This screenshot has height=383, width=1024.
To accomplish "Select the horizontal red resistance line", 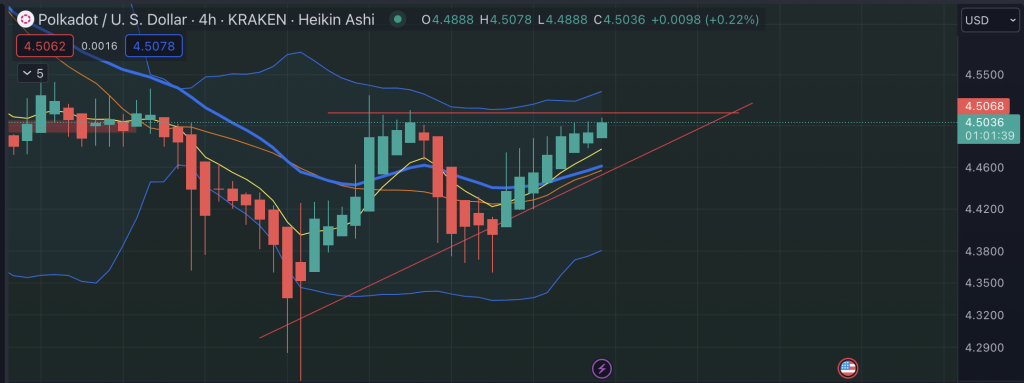I will [532, 113].
